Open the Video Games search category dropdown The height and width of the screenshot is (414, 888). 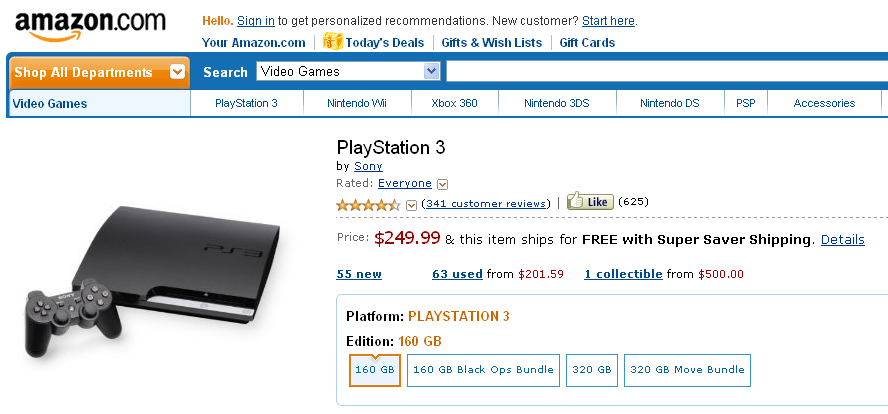click(348, 71)
